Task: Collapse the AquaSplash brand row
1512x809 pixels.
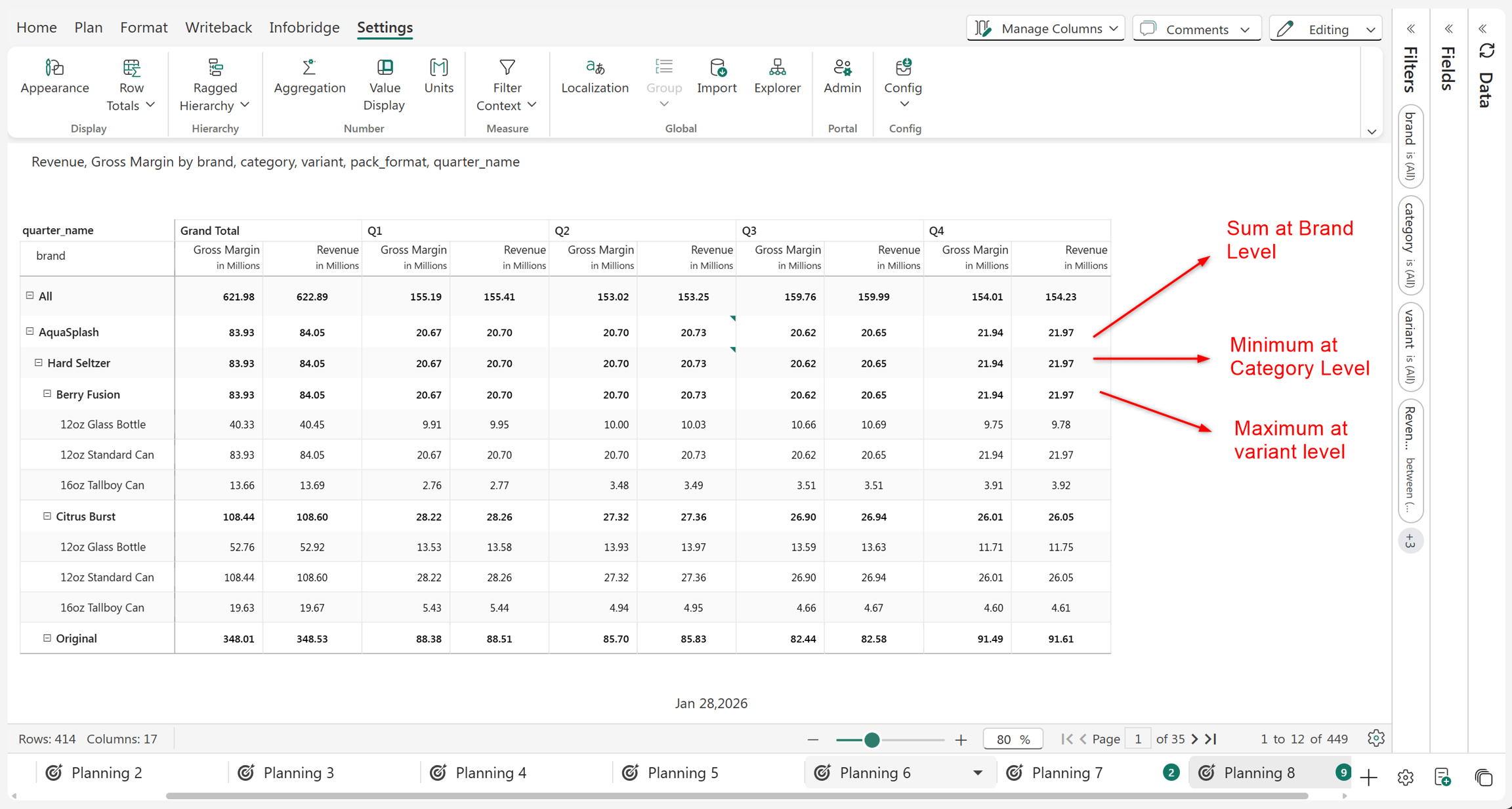Action: pos(30,331)
